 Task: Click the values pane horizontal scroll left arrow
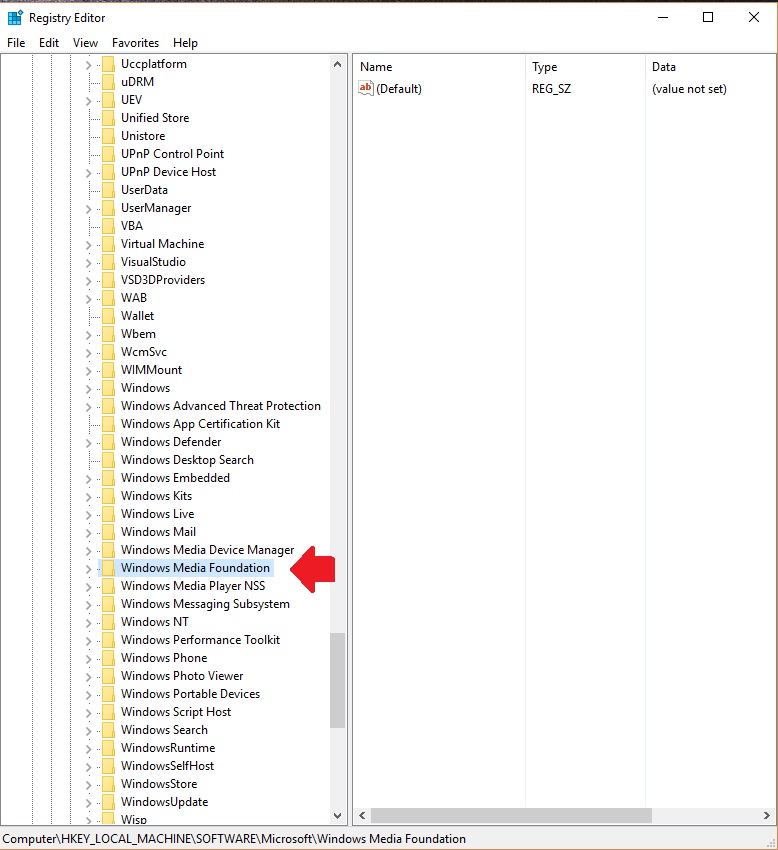pos(362,815)
